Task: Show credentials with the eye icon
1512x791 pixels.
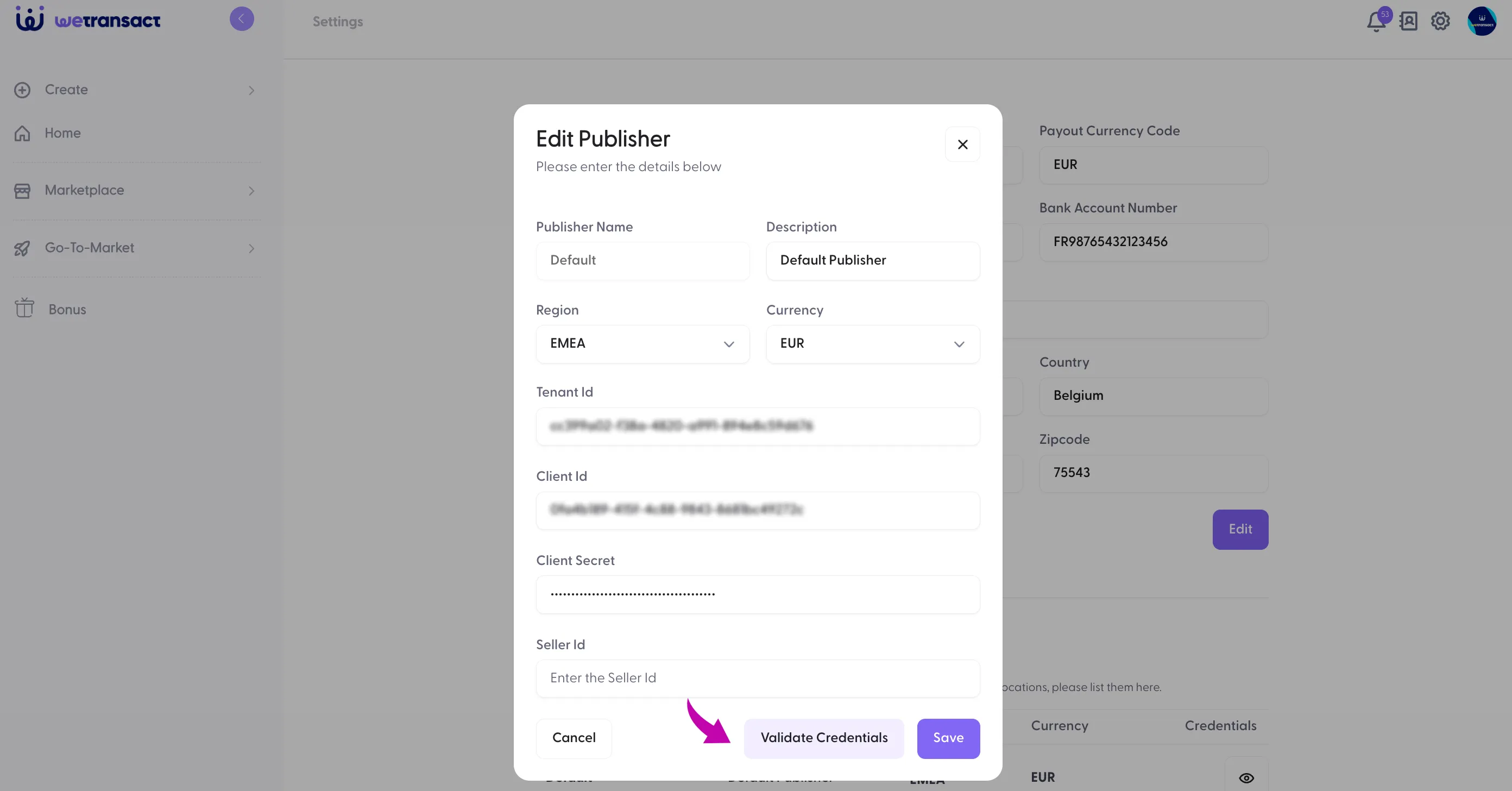Action: pyautogui.click(x=1246, y=777)
